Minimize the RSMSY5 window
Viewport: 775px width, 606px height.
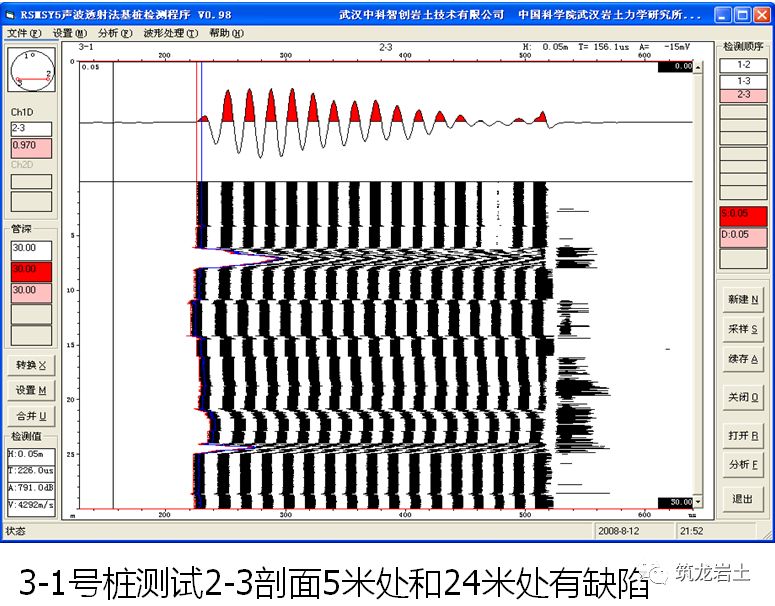[x=723, y=15]
